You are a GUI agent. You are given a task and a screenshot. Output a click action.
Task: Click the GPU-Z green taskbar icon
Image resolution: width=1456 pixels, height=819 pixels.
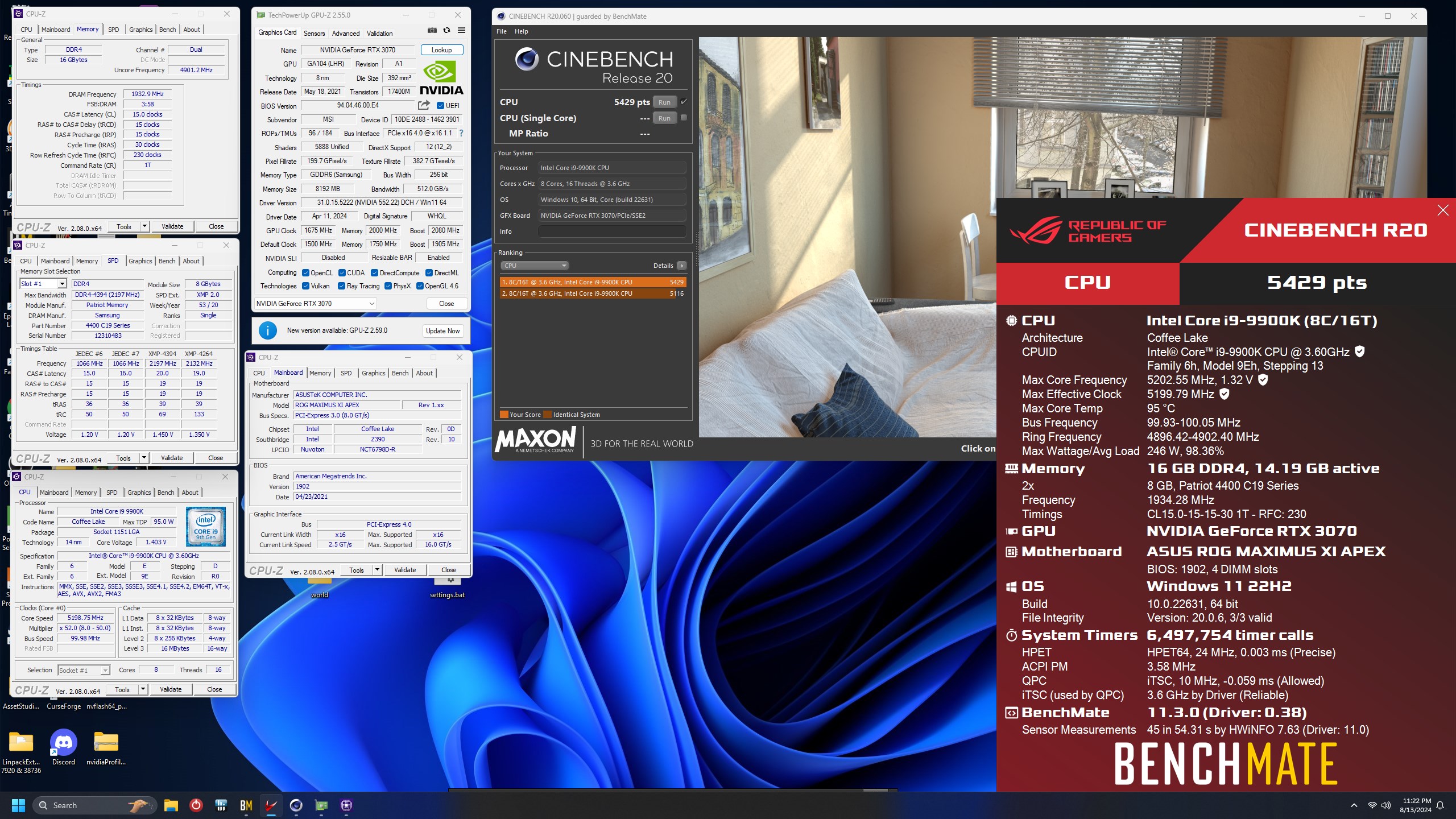point(321,805)
